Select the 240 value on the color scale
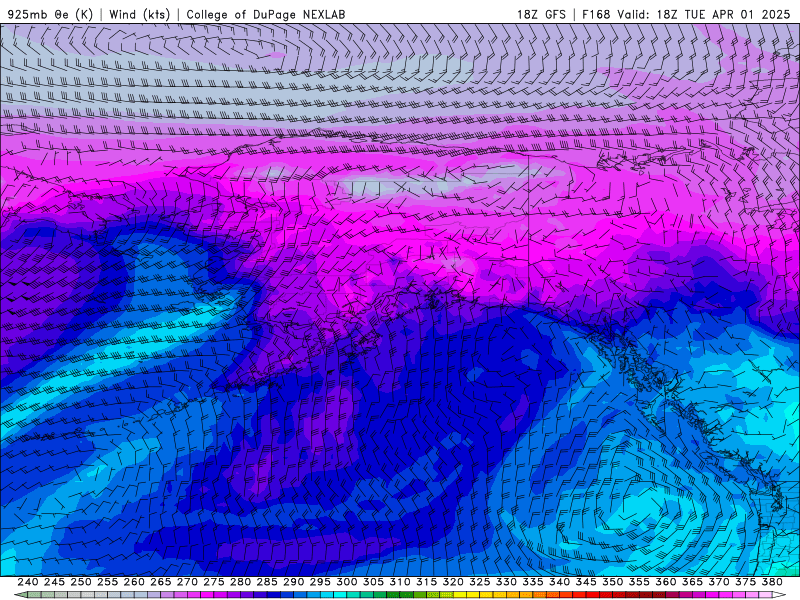The width and height of the screenshot is (800, 600). [28, 582]
